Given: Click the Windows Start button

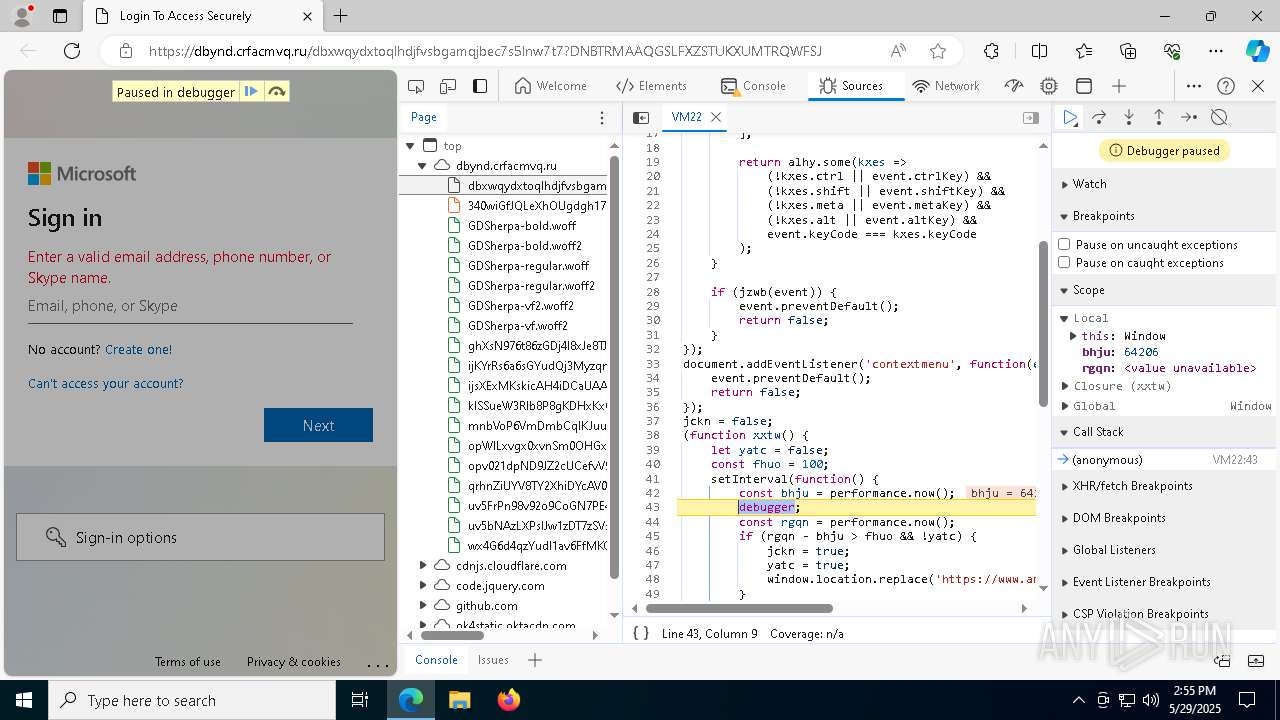Looking at the screenshot, I should [24, 700].
